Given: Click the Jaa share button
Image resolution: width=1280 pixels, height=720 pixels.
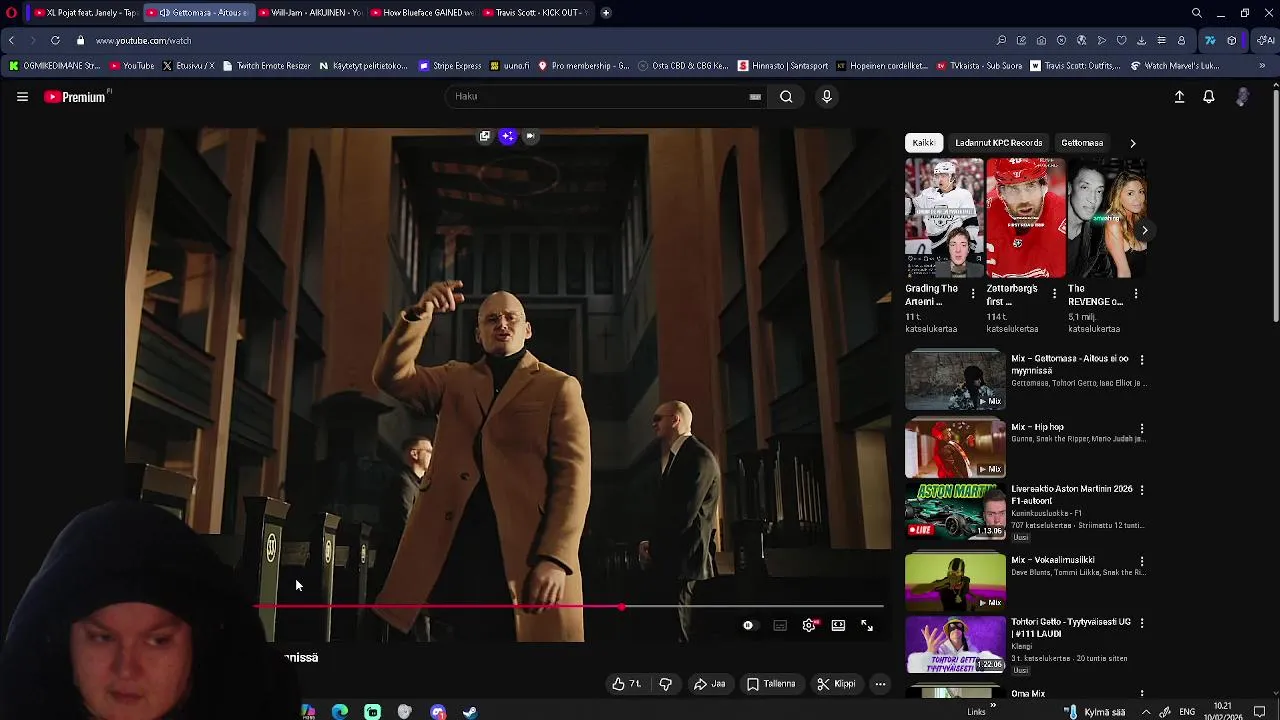Looking at the screenshot, I should coord(710,684).
